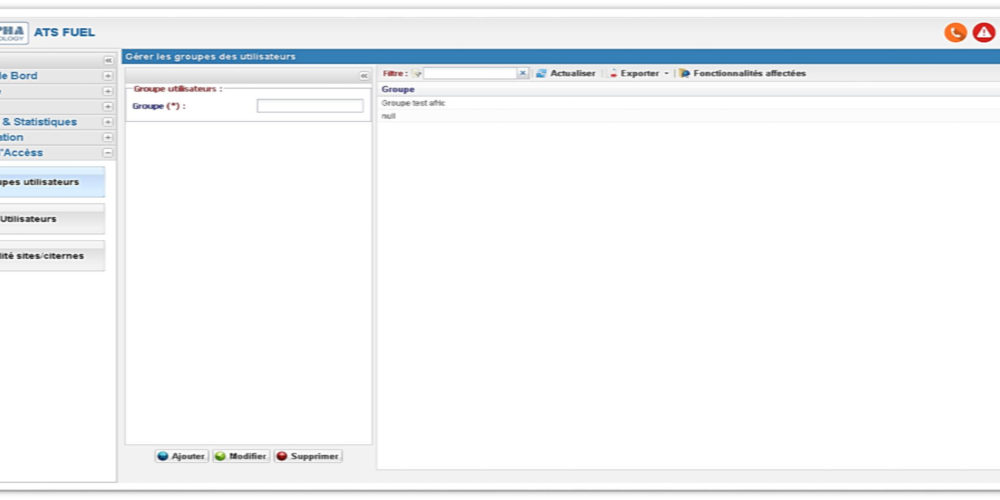Viewport: 1000px width, 500px height.
Task: Click the Modifier button
Action: (240, 456)
